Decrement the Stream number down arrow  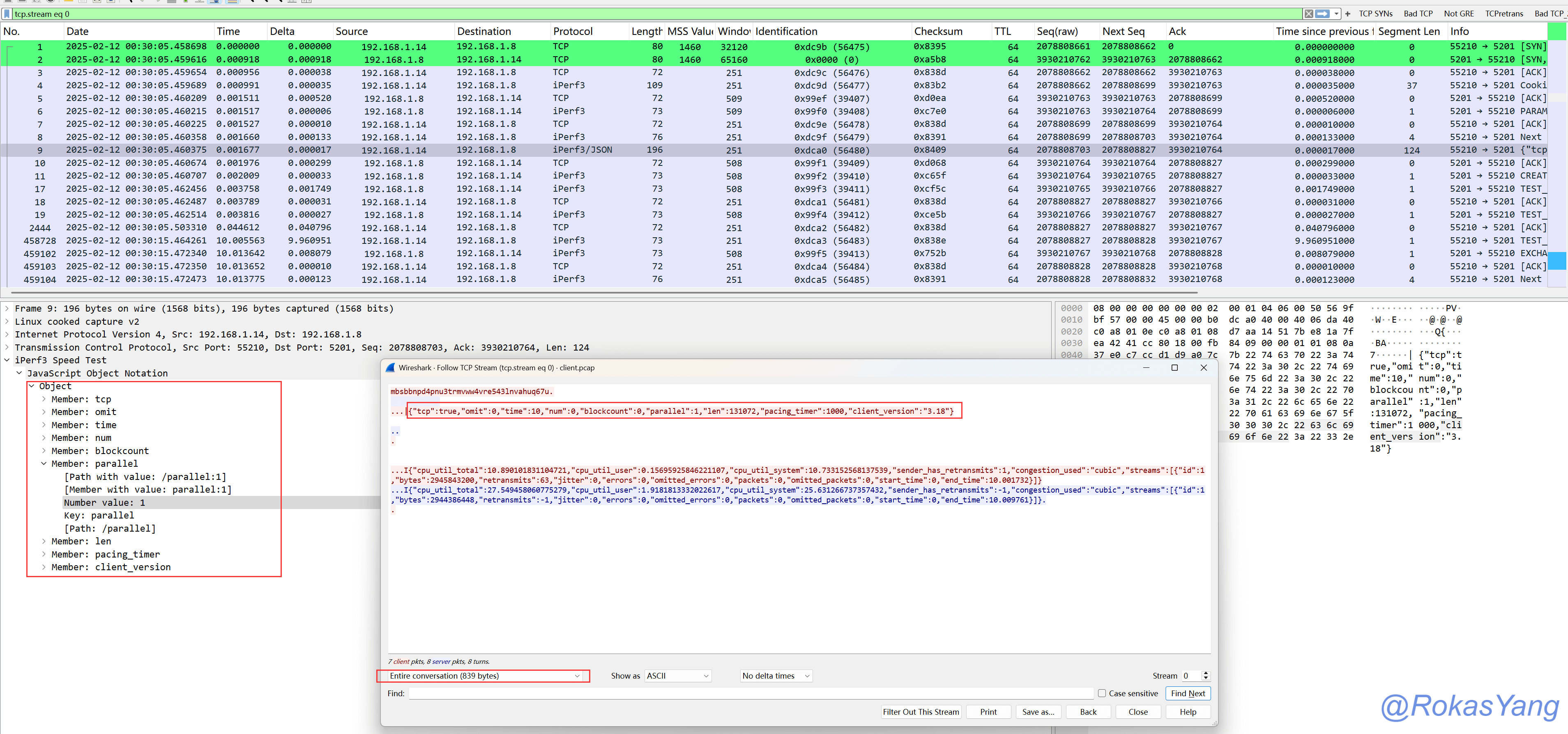click(x=1206, y=679)
